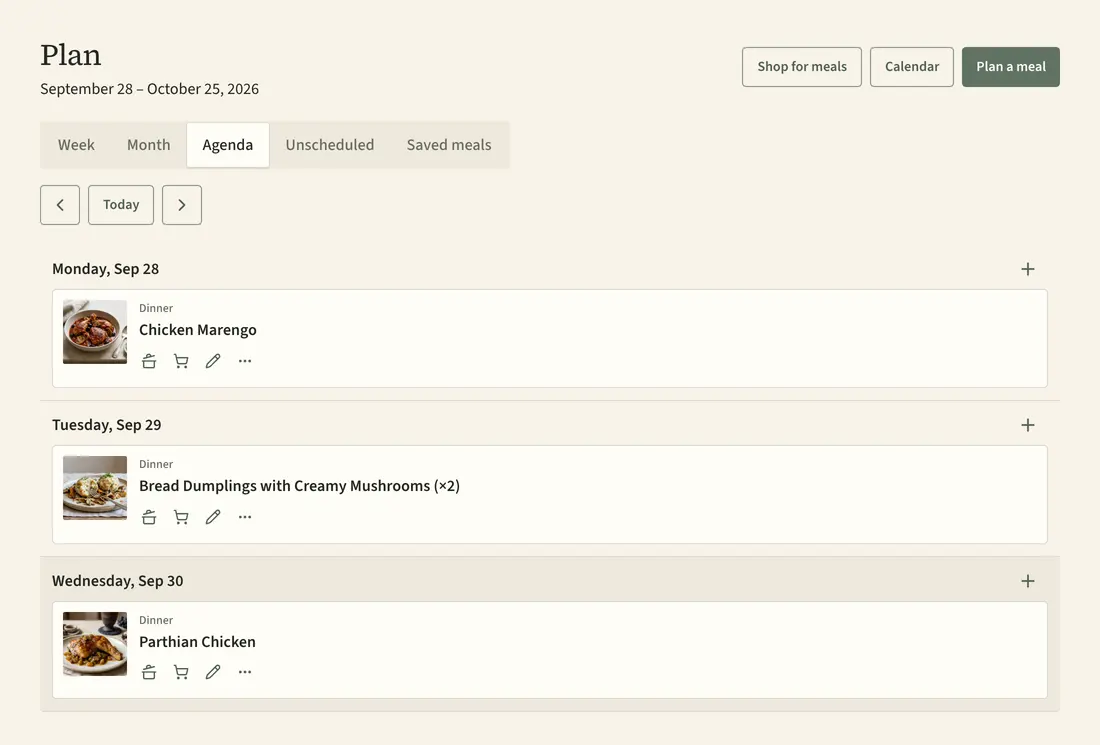This screenshot has width=1100, height=745.
Task: Open the Bread Dumplings photo thumbnail
Action: coord(95,488)
